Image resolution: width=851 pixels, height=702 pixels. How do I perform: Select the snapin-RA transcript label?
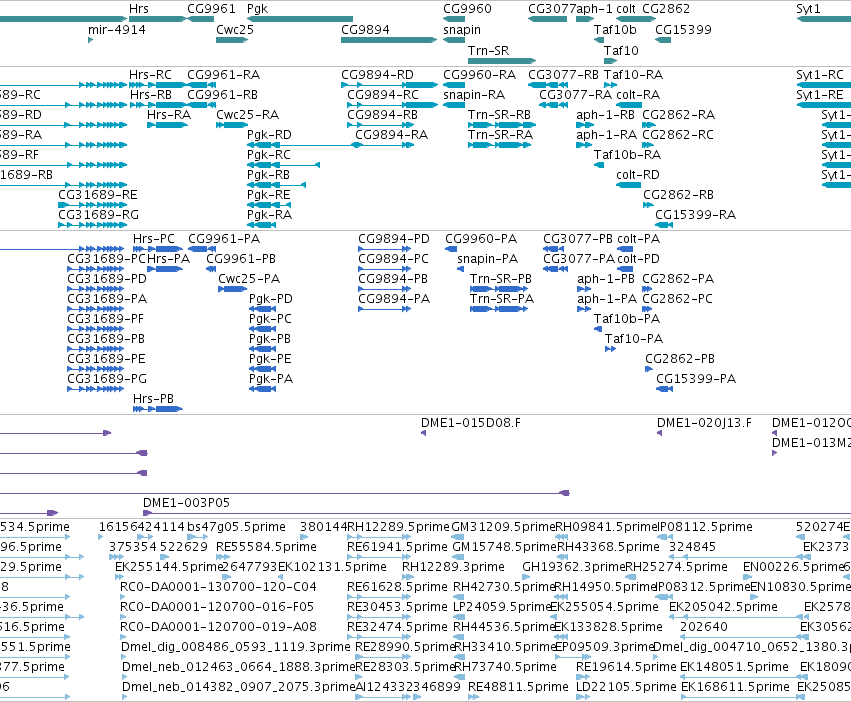474,94
